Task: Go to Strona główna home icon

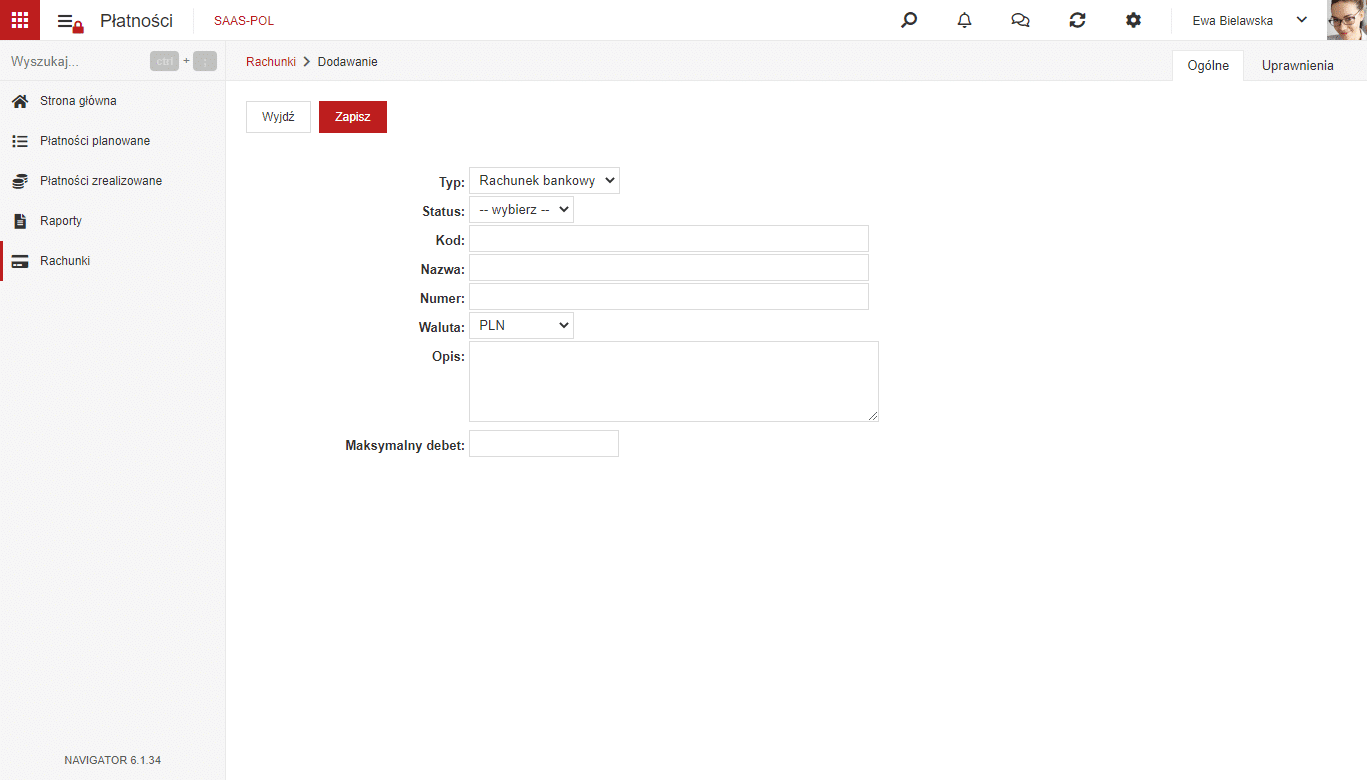Action: (x=19, y=101)
